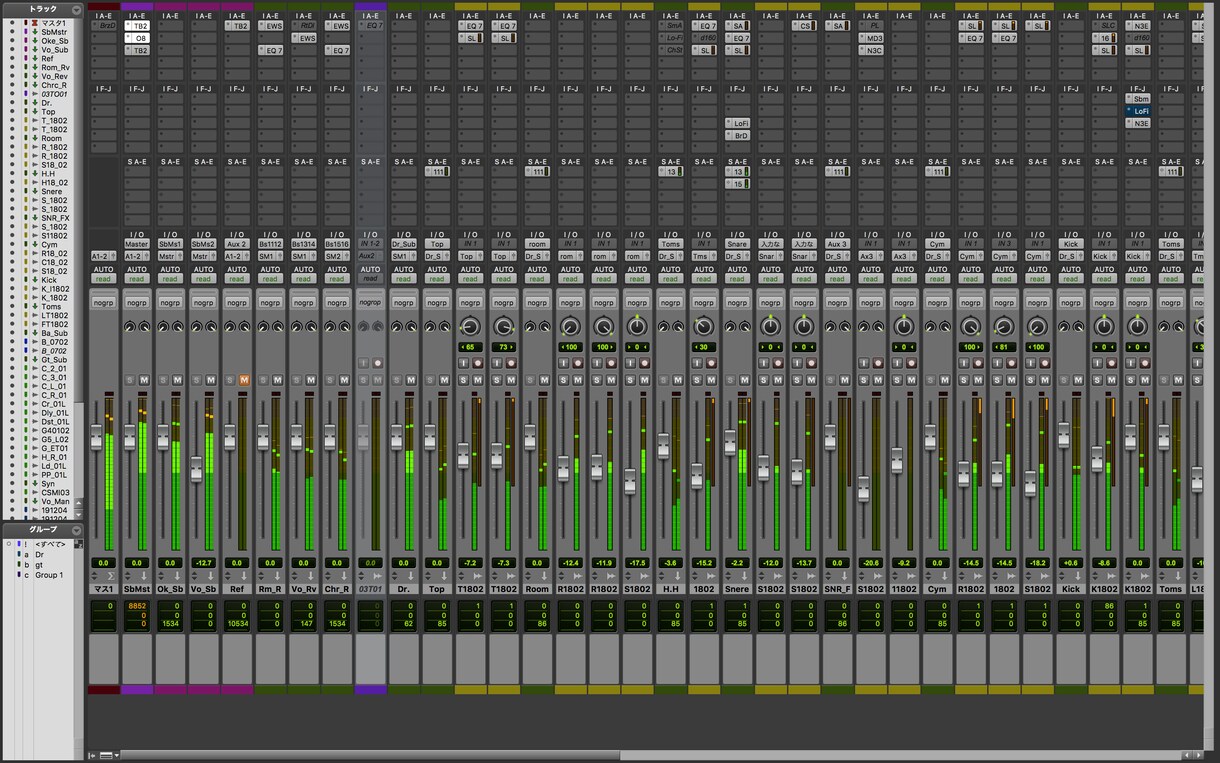
Task: Mute the Vo_Sb channel strip
Action: [x=210, y=380]
